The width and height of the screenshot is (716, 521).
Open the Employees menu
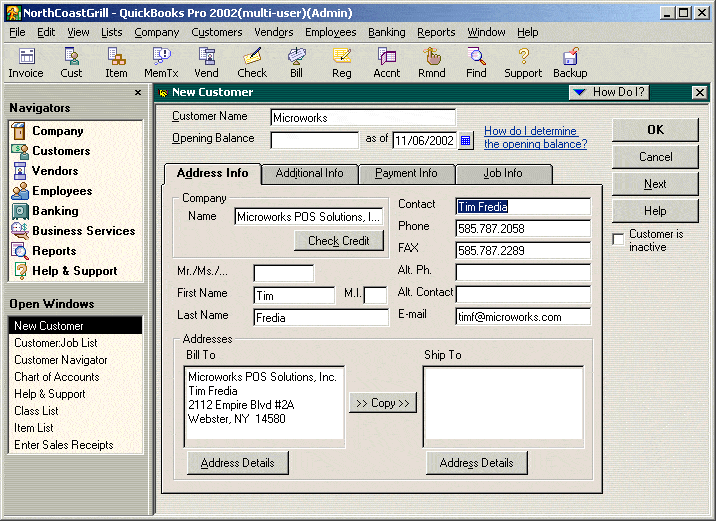331,32
